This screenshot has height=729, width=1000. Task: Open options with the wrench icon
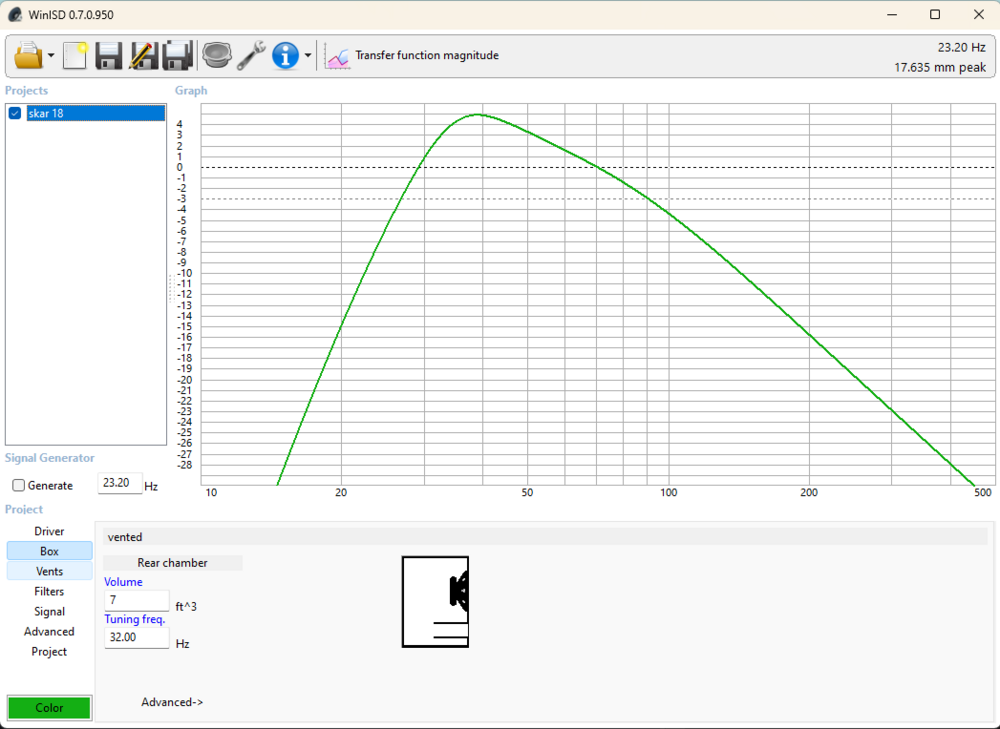coord(251,55)
